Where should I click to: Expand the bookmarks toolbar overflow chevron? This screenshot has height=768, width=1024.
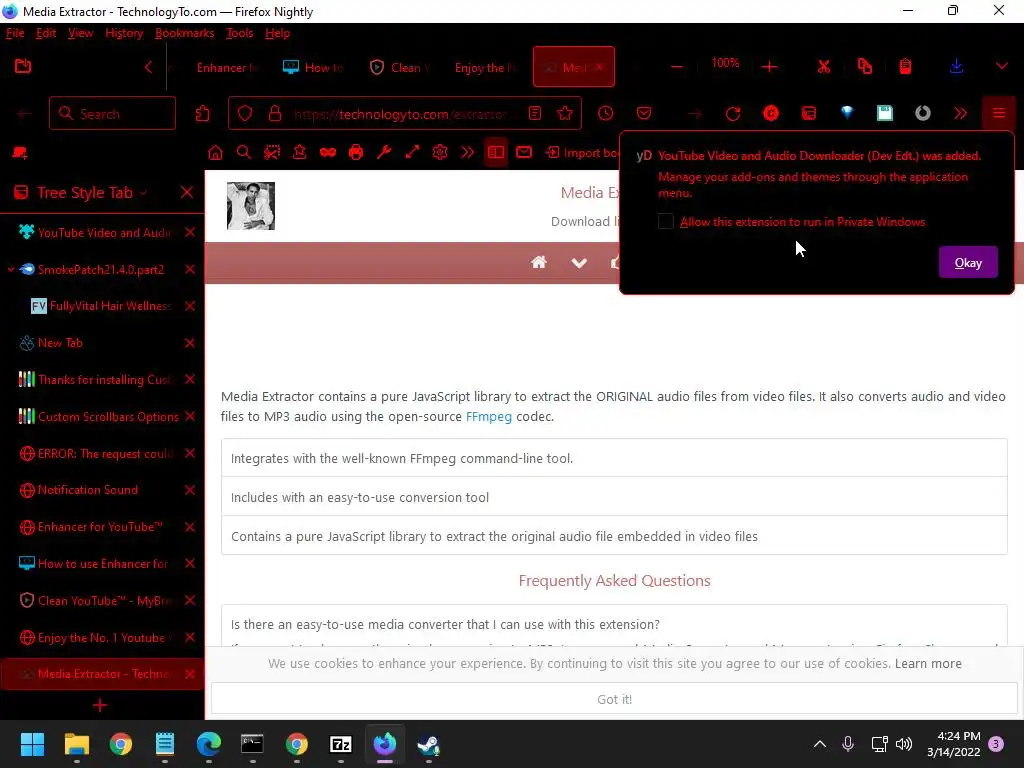(468, 153)
